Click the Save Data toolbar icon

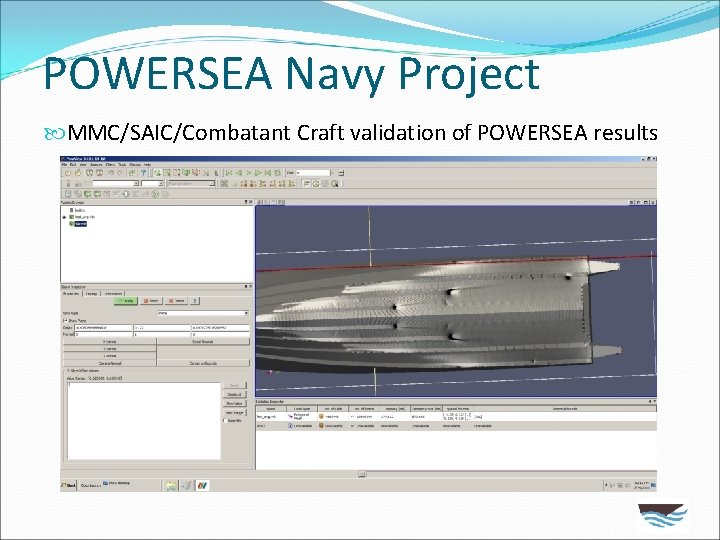coord(78,173)
